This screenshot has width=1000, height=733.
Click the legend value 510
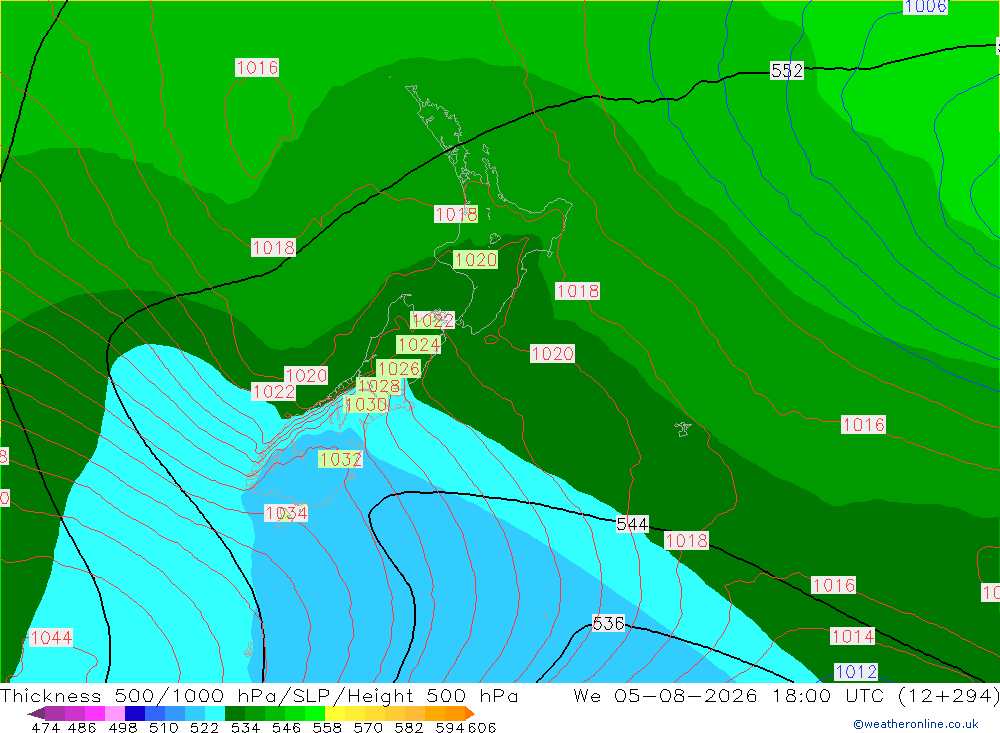point(163,727)
